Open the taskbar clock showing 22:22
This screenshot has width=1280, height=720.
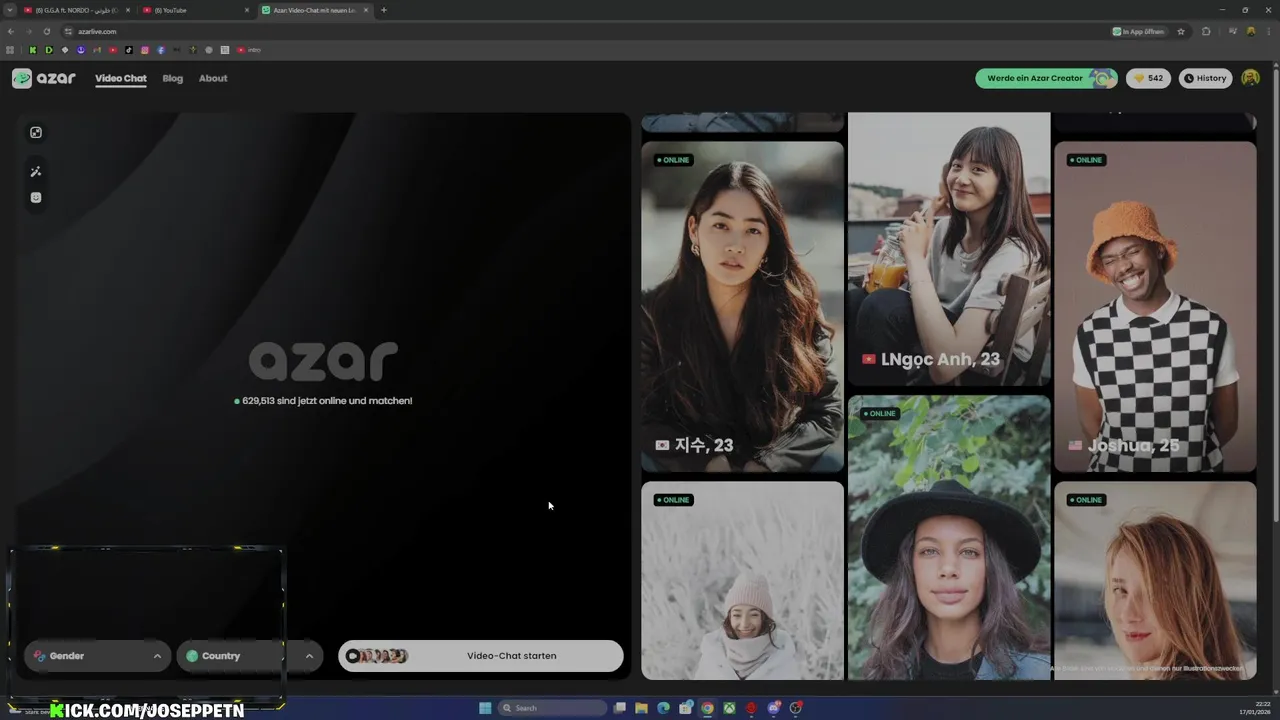tap(1256, 708)
